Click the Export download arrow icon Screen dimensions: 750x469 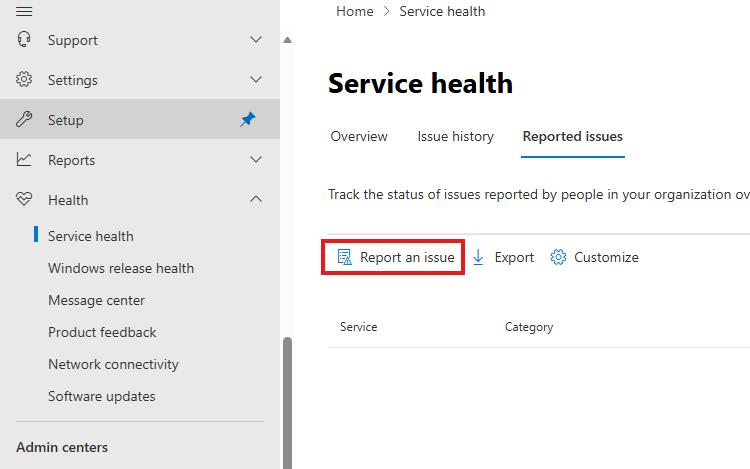click(478, 257)
